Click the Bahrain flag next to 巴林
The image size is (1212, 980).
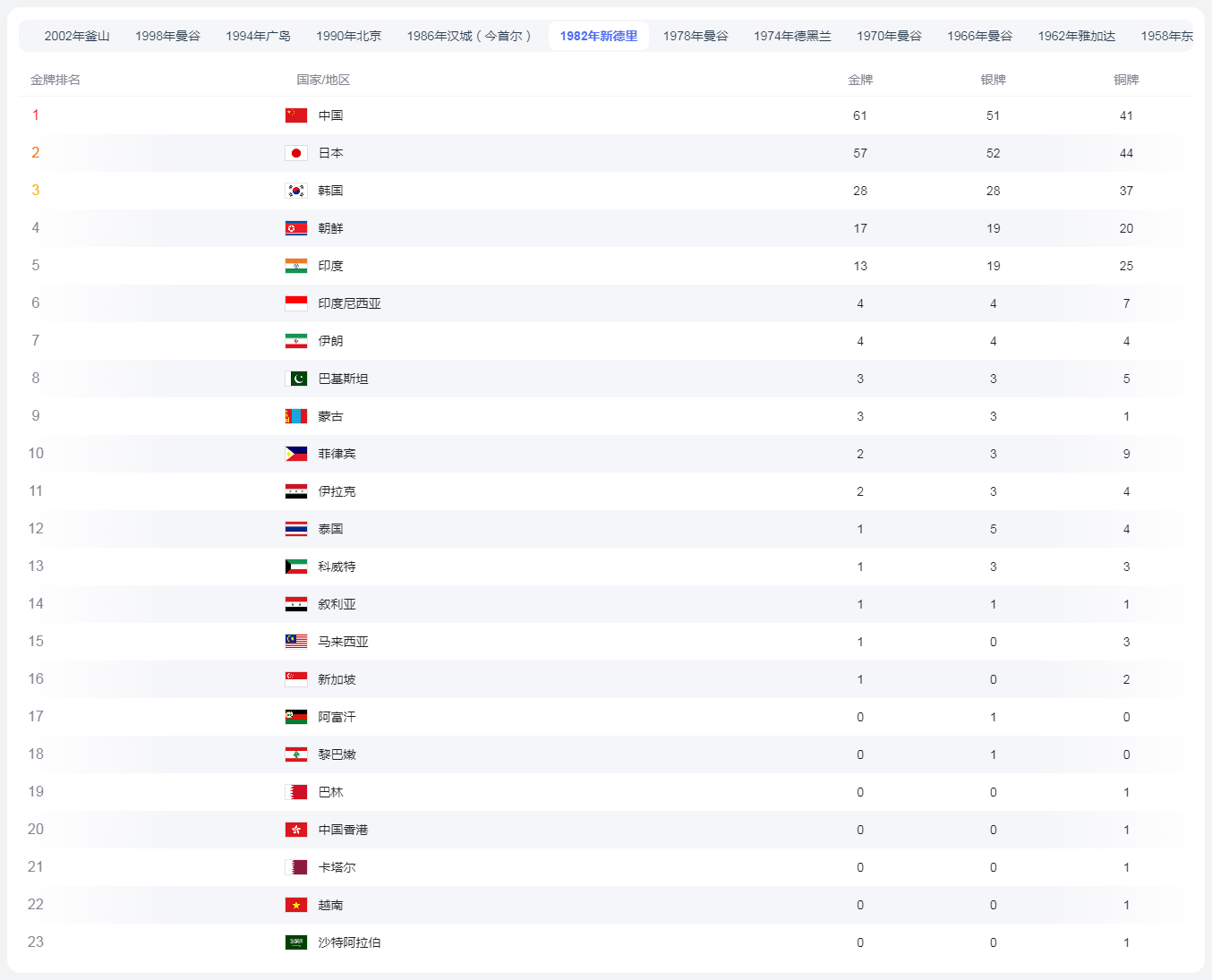click(x=296, y=792)
